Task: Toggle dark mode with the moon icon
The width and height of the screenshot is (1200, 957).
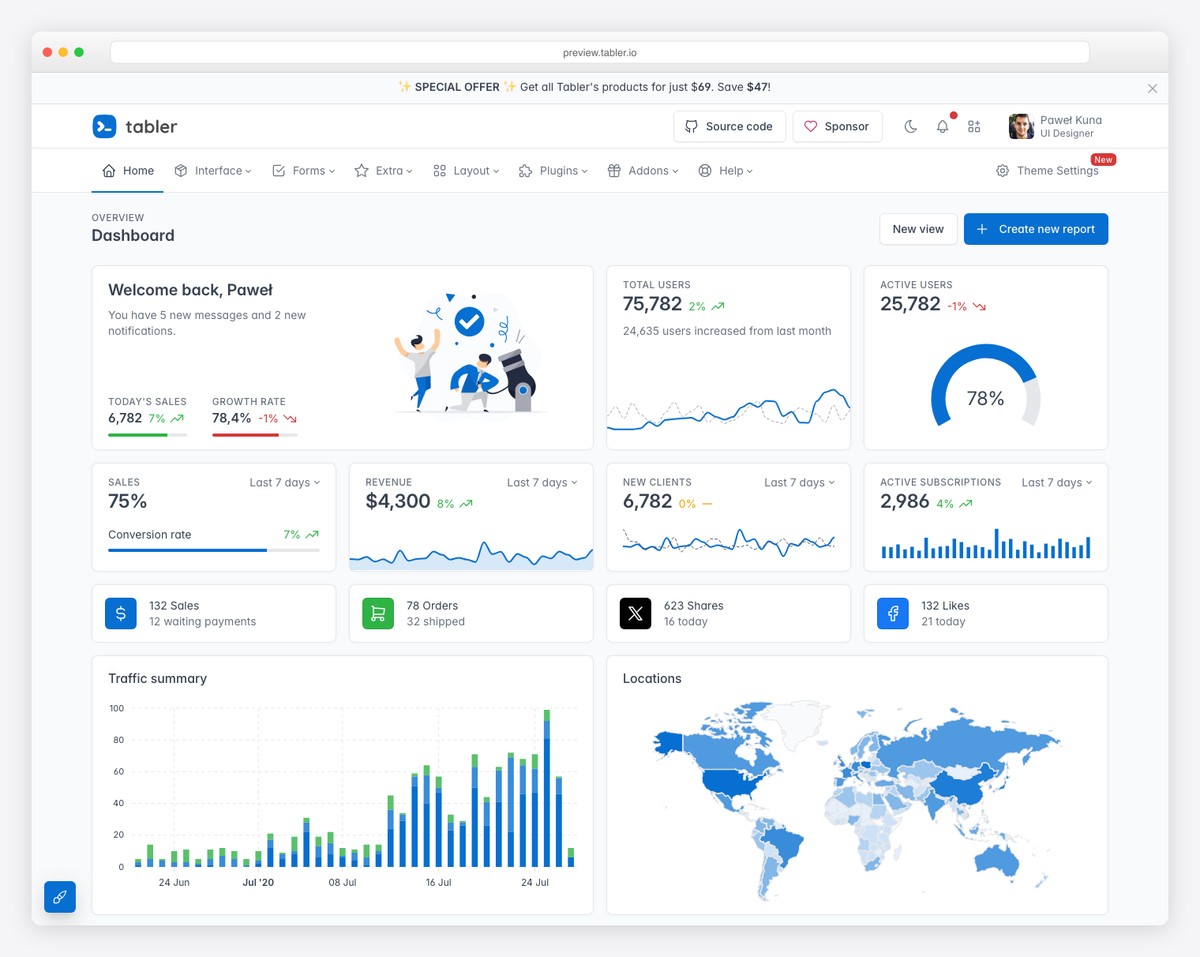Action: point(910,126)
